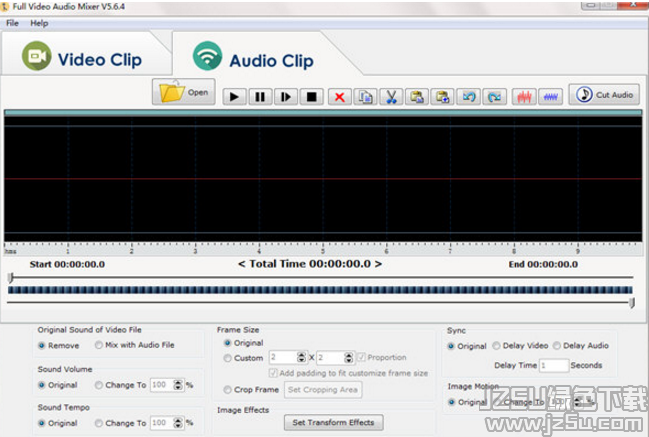Screen dimensions: 649x437
Task: Pause audio playback
Action: [x=260, y=97]
